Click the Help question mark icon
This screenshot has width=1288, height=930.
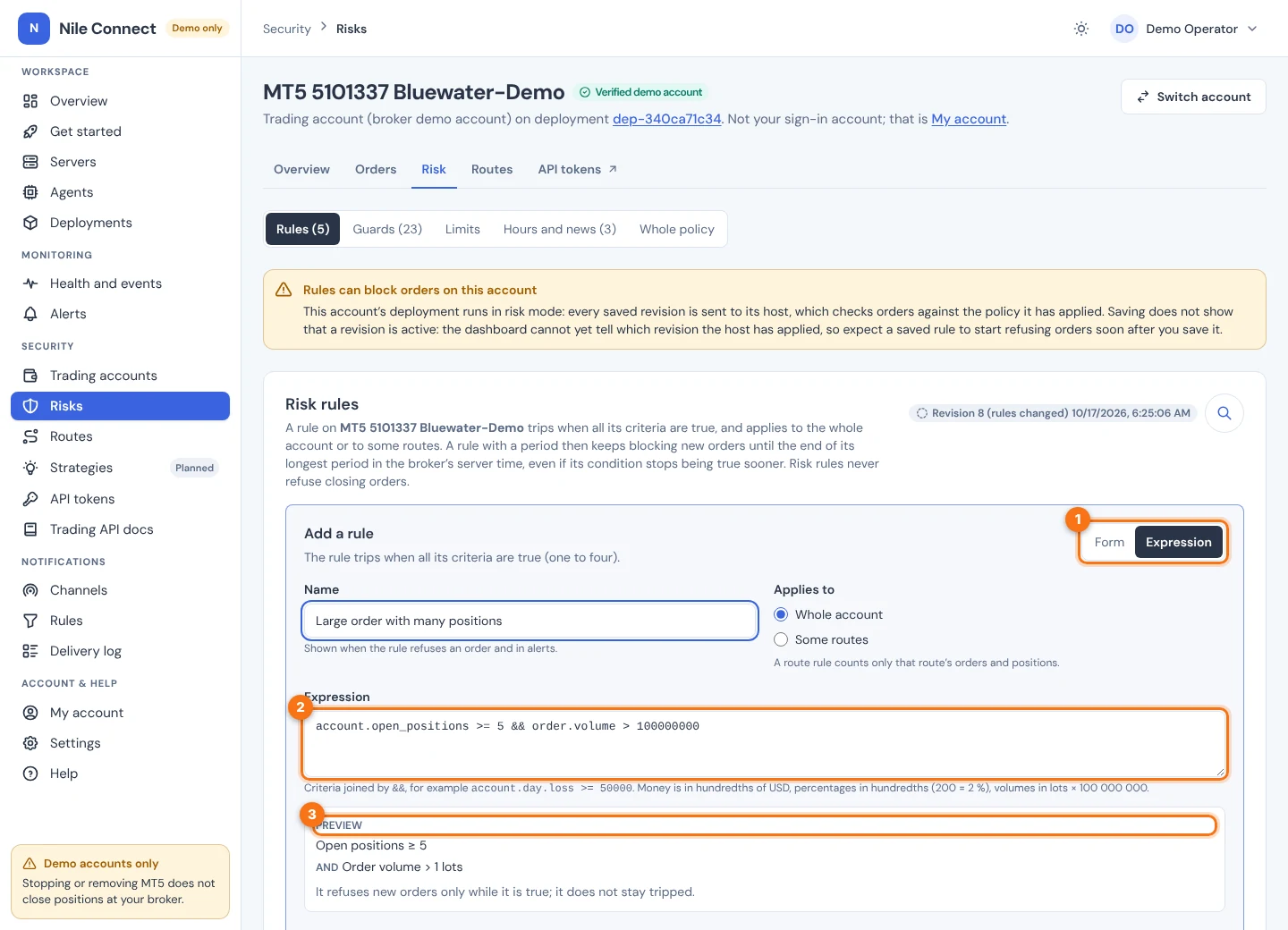pyautogui.click(x=30, y=774)
